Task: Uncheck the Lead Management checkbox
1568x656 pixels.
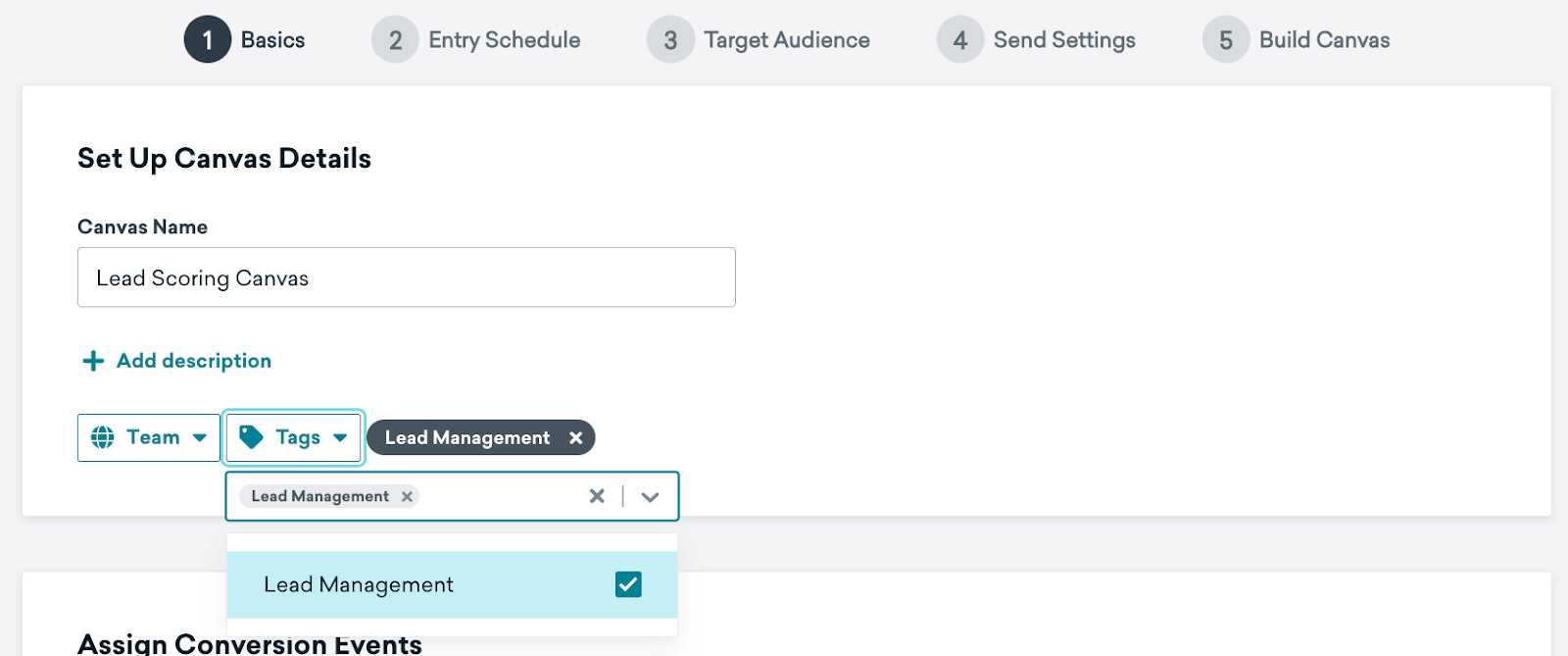Action: [x=628, y=584]
